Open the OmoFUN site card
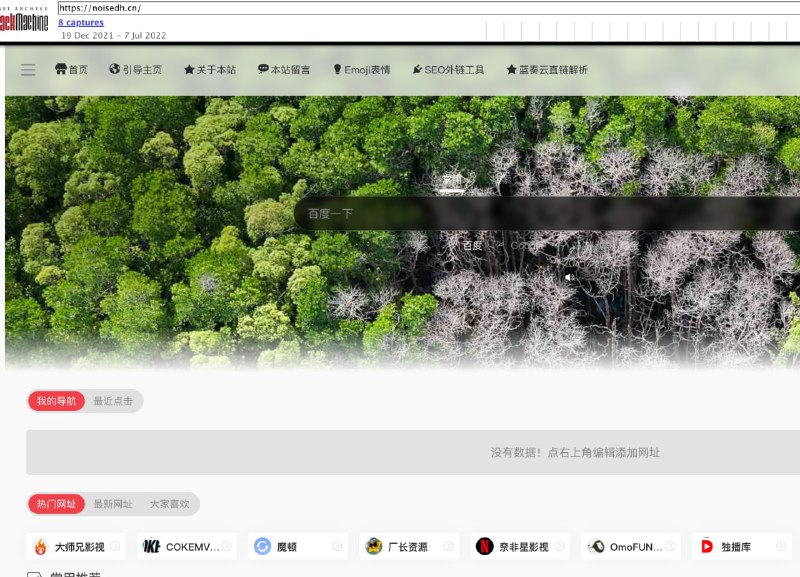The width and height of the screenshot is (800, 577). point(631,546)
